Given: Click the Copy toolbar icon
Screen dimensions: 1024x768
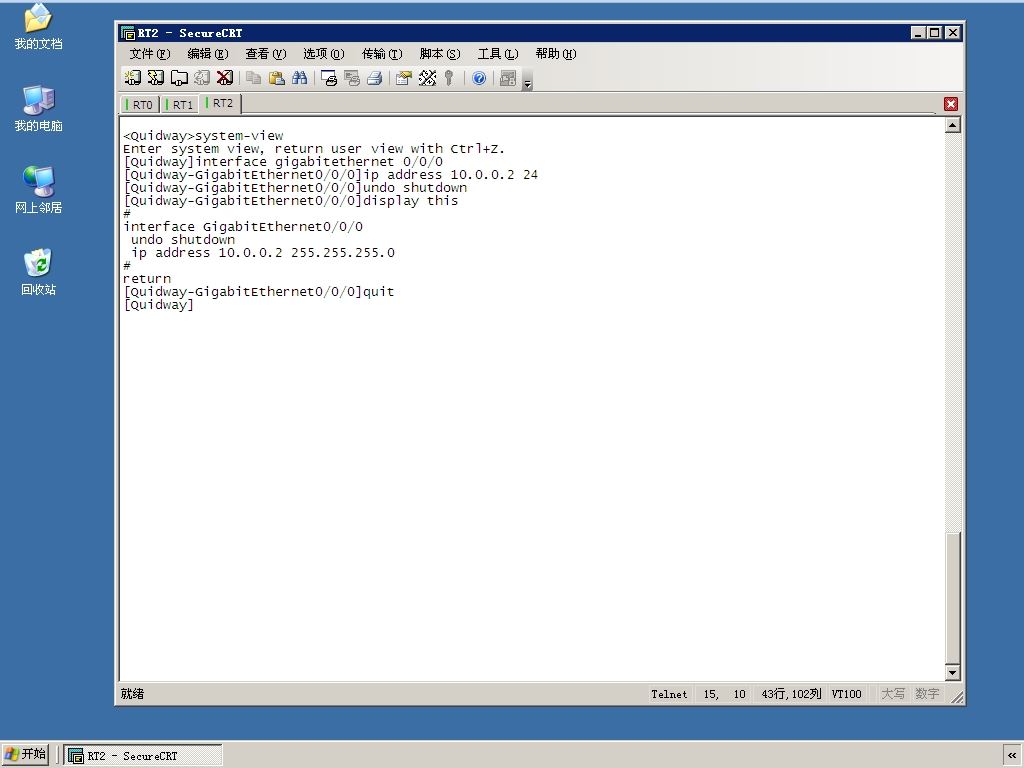Looking at the screenshot, I should (253, 78).
